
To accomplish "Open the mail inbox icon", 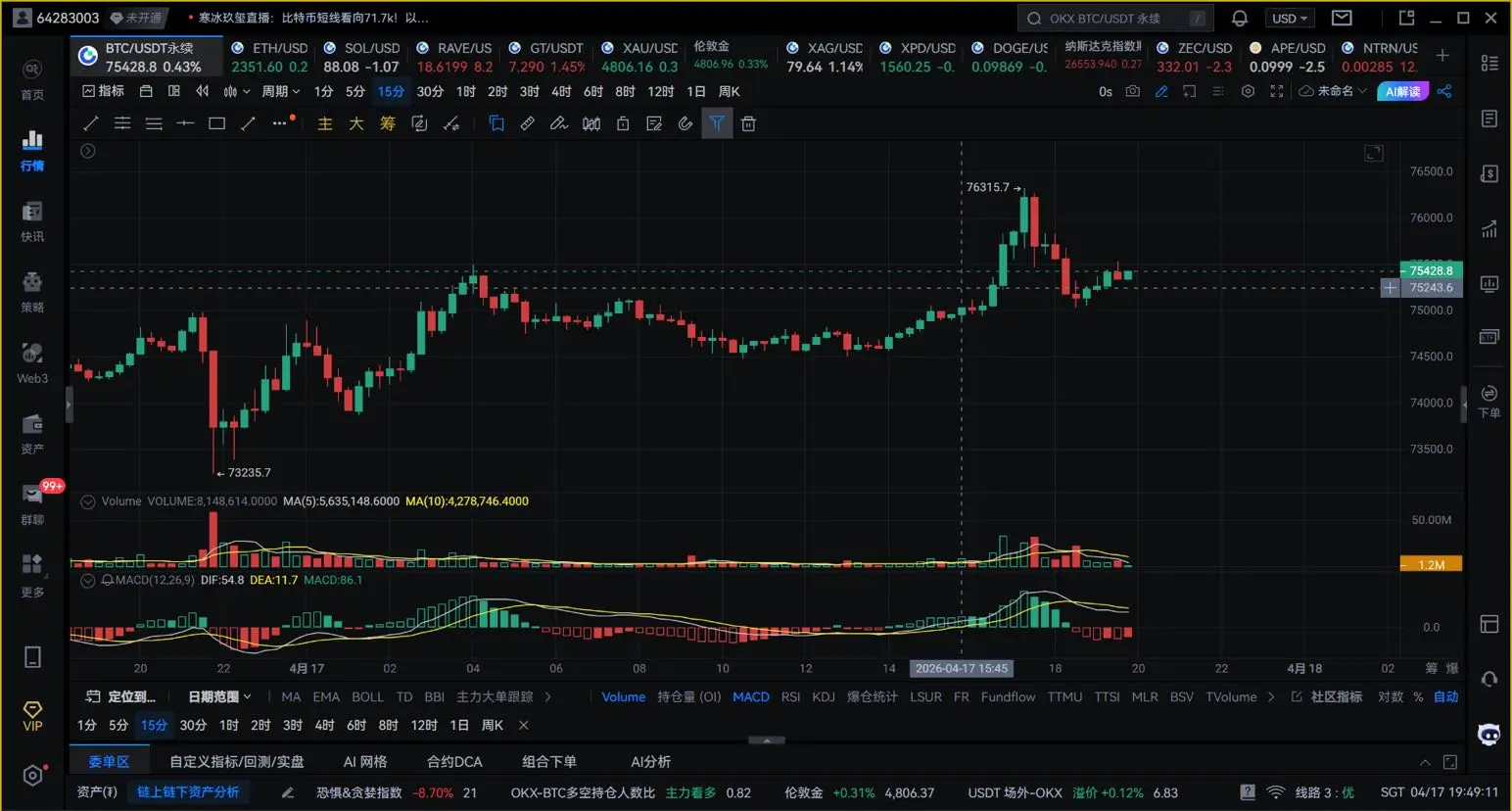I will pyautogui.click(x=1342, y=18).
